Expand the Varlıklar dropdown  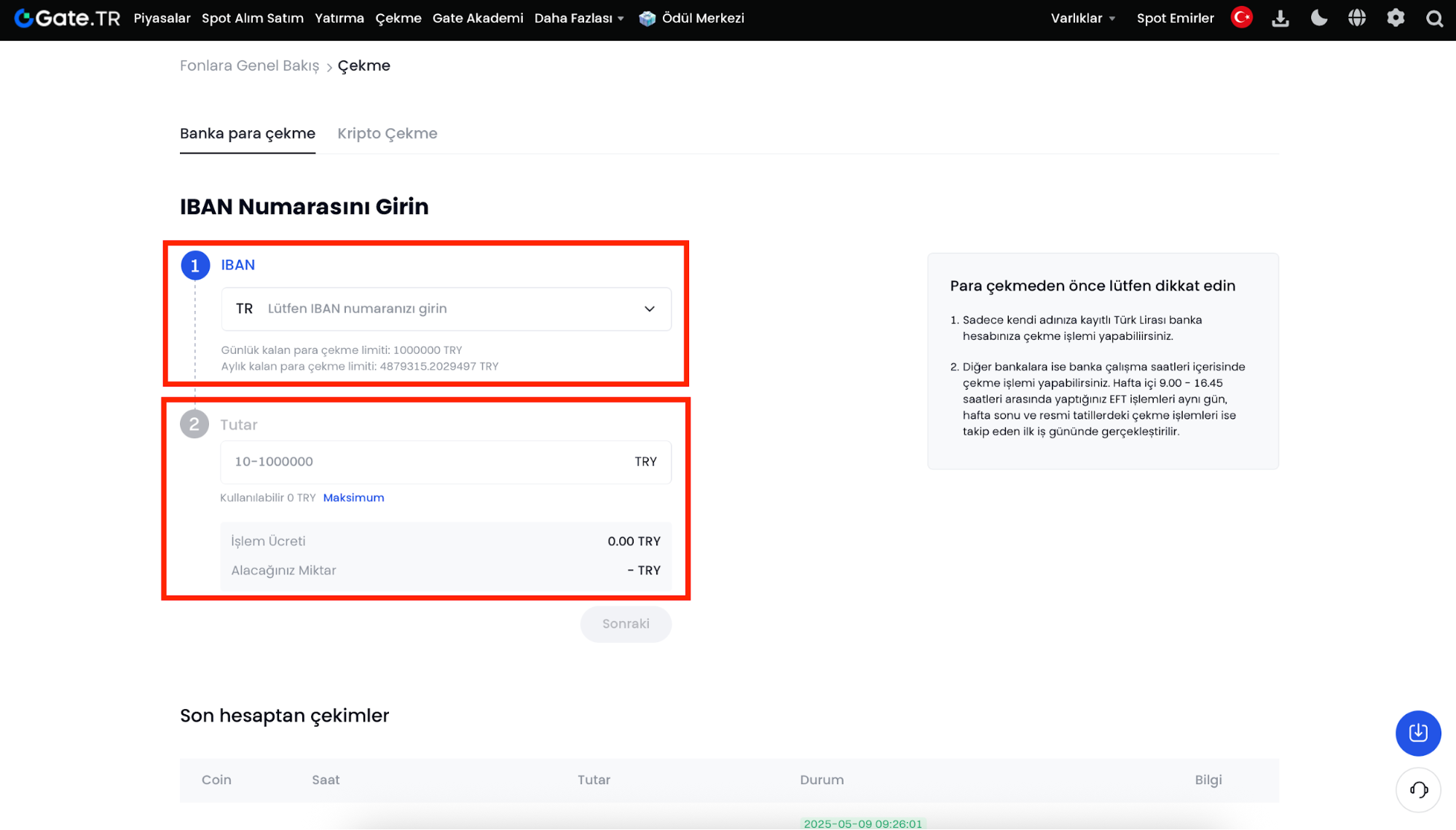[1082, 18]
